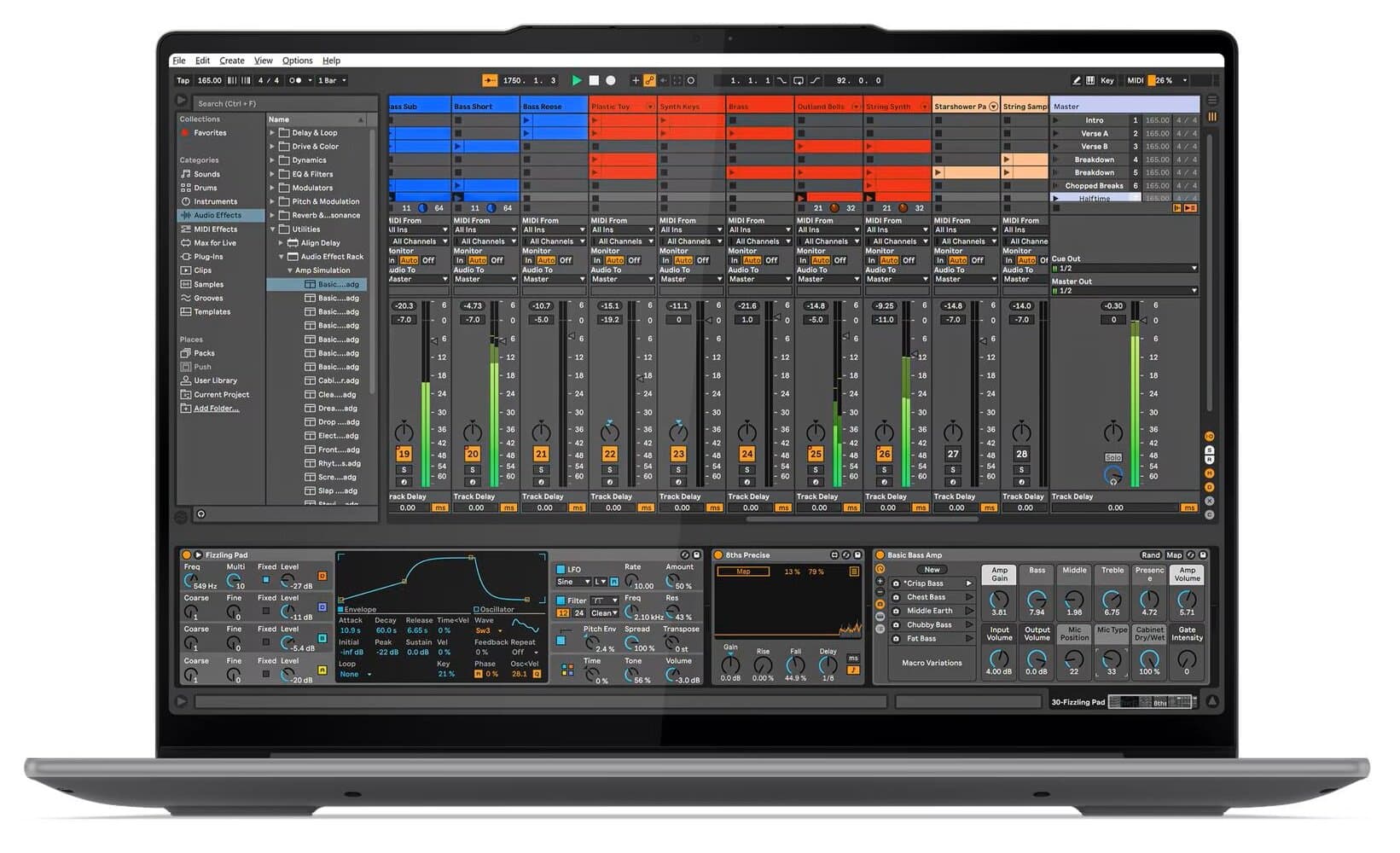1400x853 pixels.
Task: Toggle the Filter on/off switch
Action: pyautogui.click(x=561, y=601)
